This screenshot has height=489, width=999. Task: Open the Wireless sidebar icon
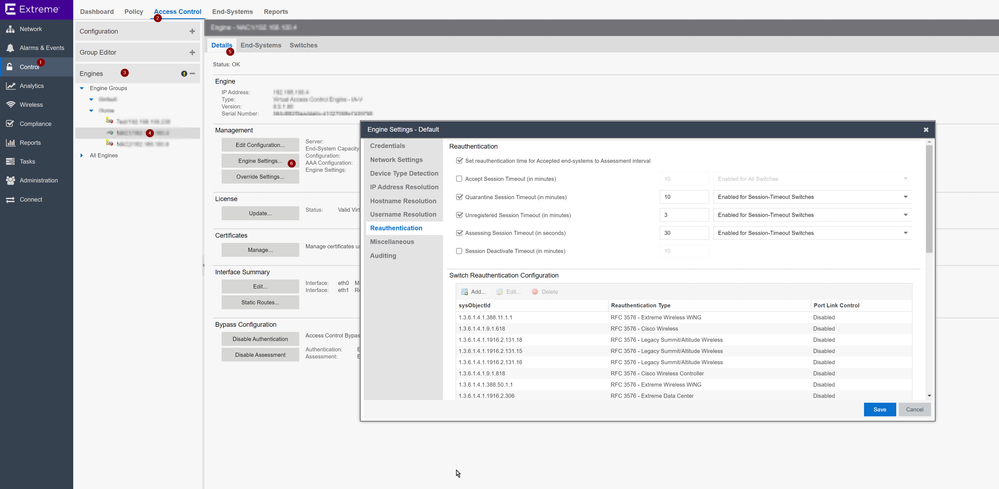pyautogui.click(x=10, y=104)
